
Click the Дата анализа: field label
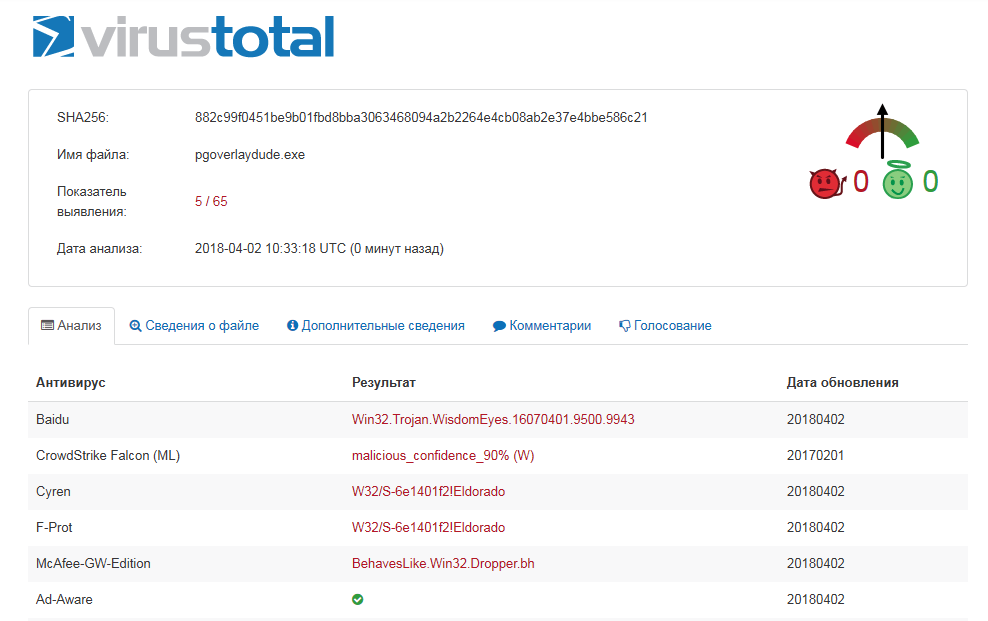pyautogui.click(x=100, y=249)
